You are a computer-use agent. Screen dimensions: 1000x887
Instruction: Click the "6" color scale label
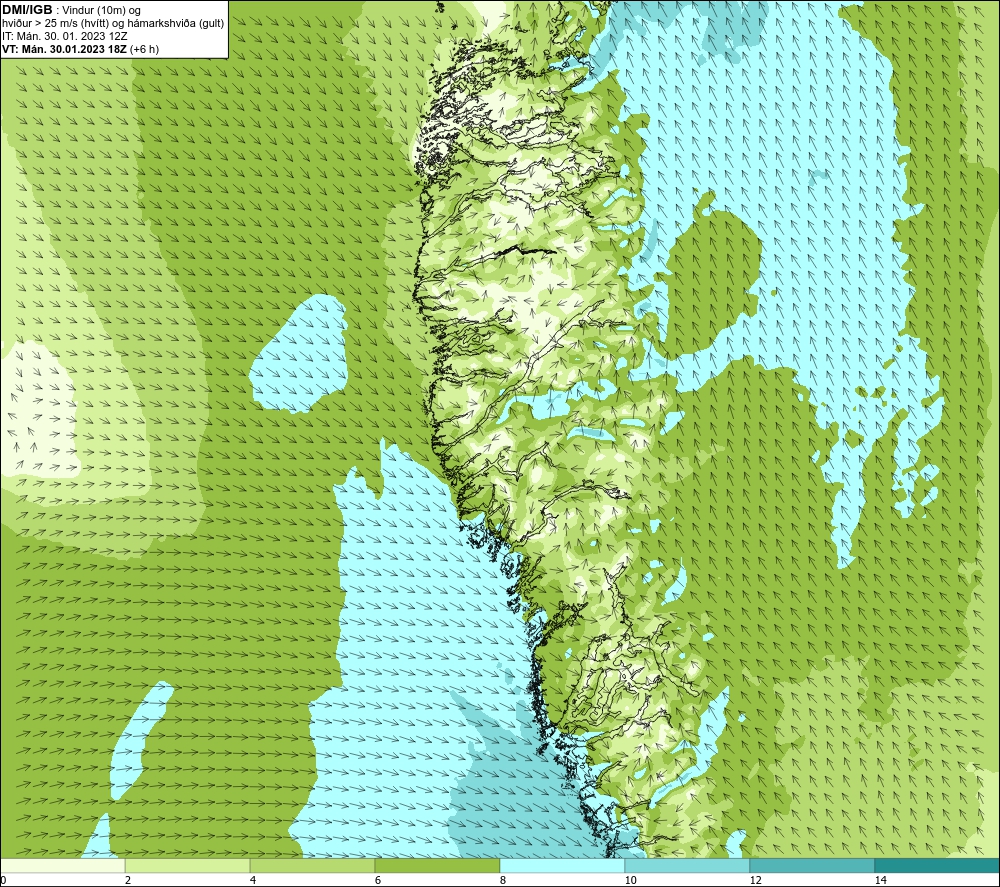coord(378,880)
